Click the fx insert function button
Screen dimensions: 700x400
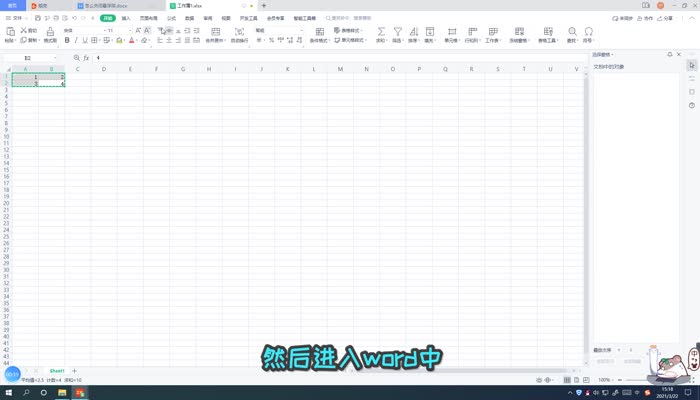86,58
